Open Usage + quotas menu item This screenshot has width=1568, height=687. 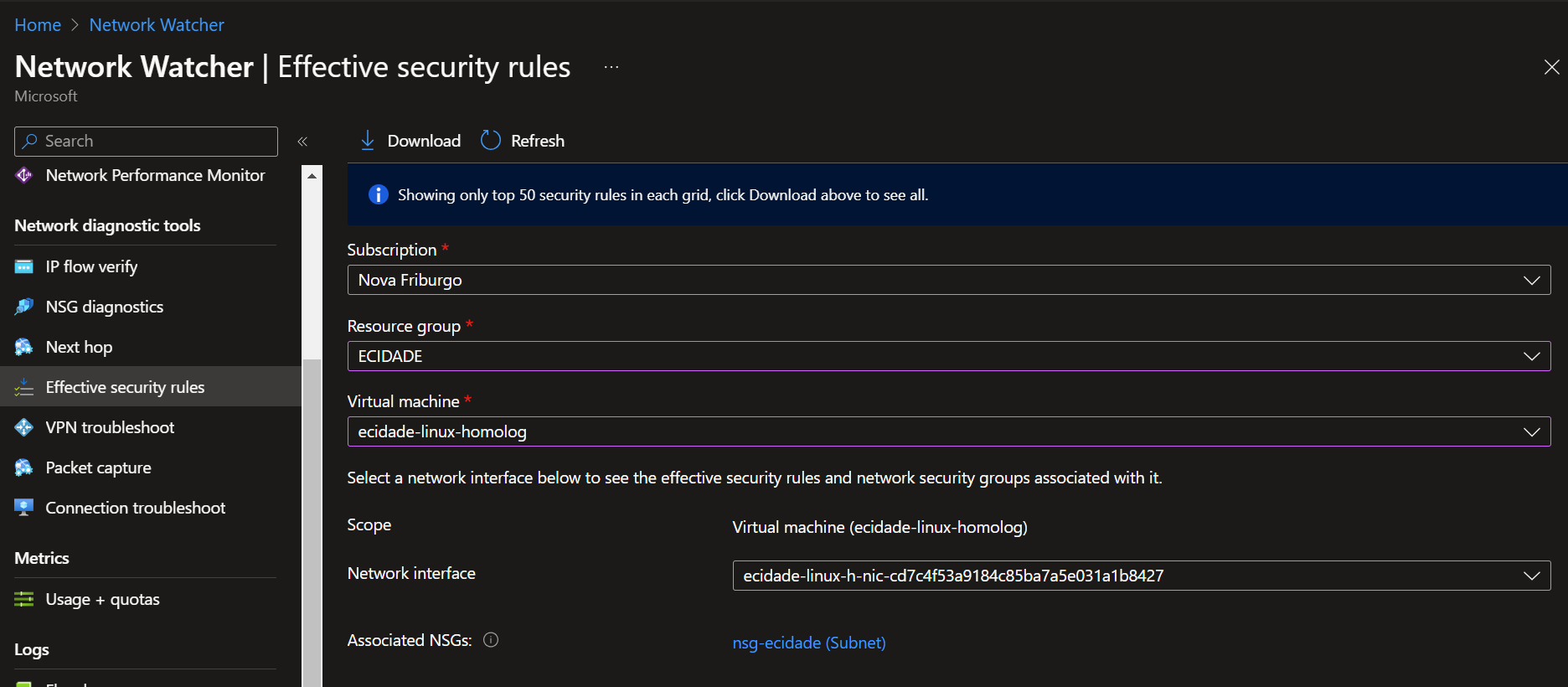[x=151, y=599]
